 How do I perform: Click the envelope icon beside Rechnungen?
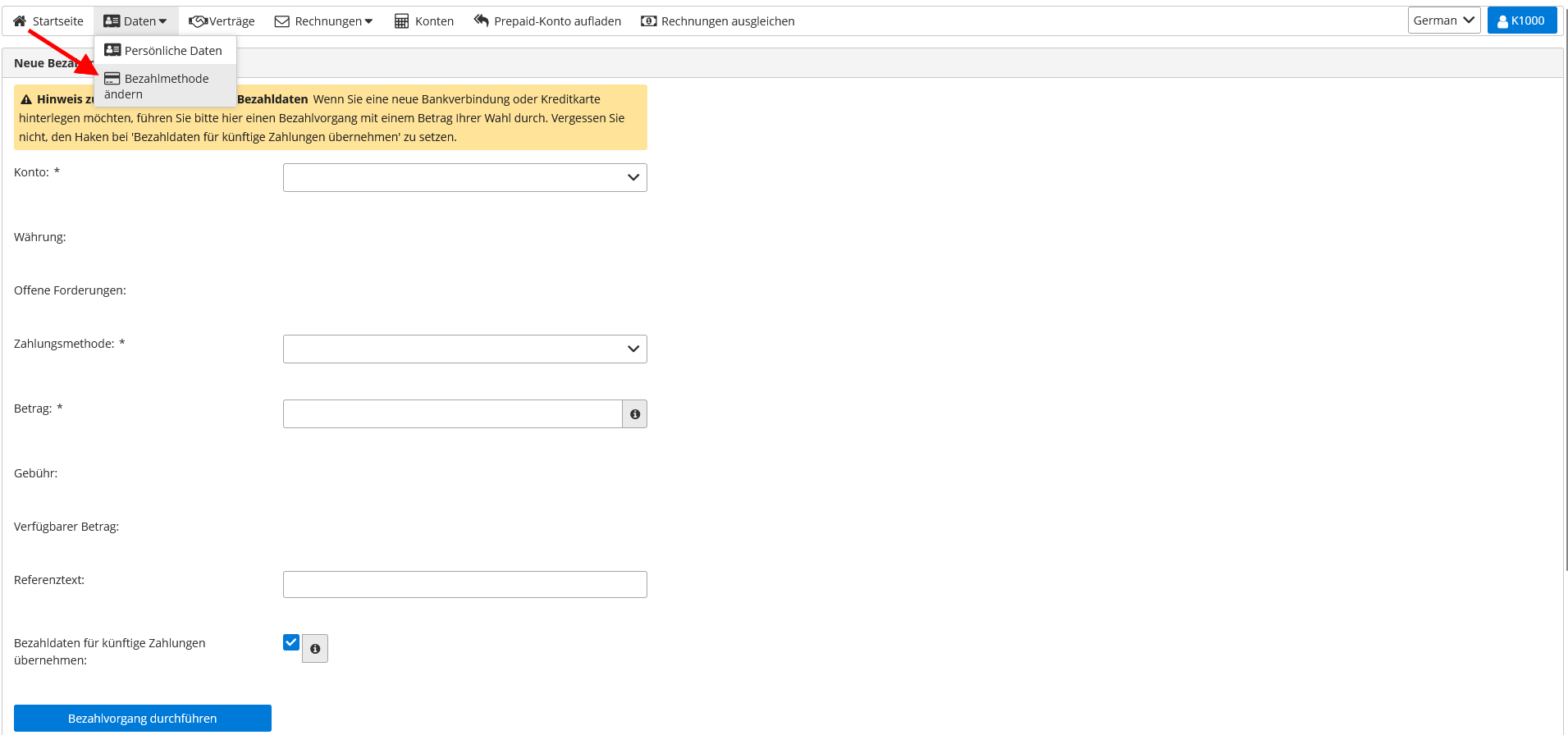point(282,21)
